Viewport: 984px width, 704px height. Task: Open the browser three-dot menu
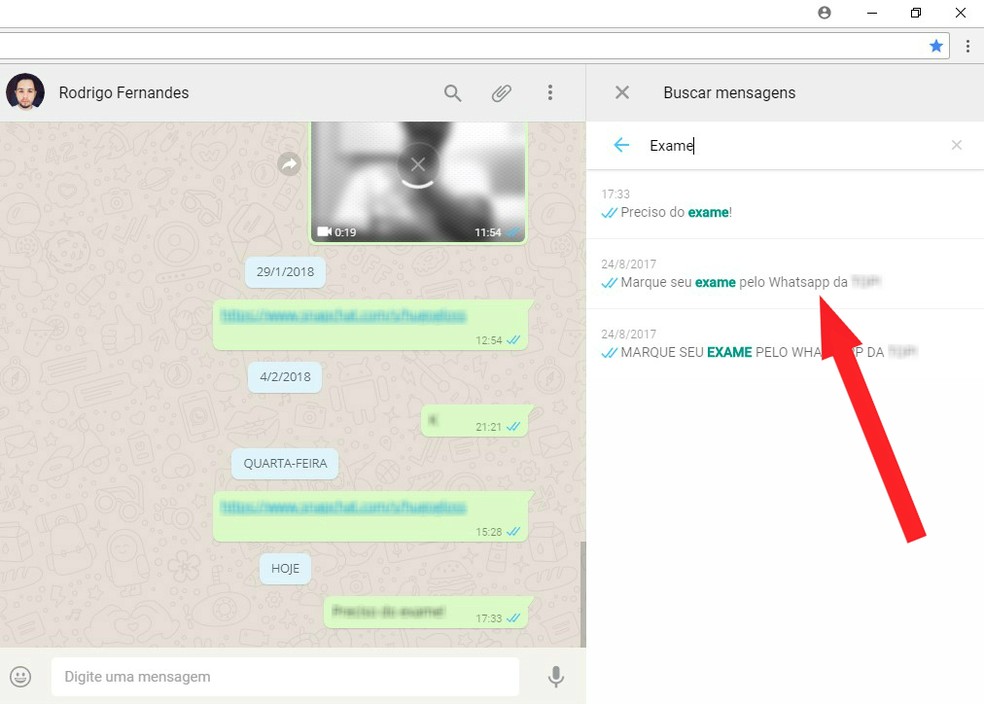(968, 46)
